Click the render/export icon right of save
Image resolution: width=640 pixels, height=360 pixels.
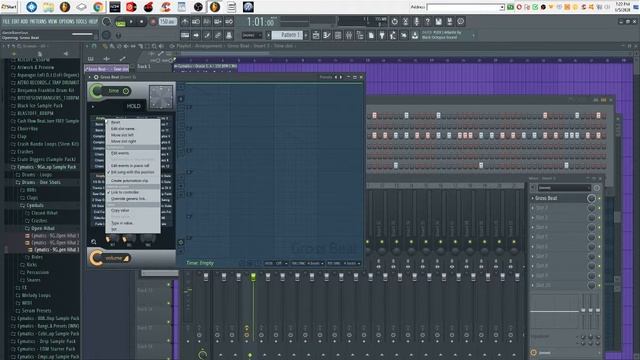[x=449, y=22]
